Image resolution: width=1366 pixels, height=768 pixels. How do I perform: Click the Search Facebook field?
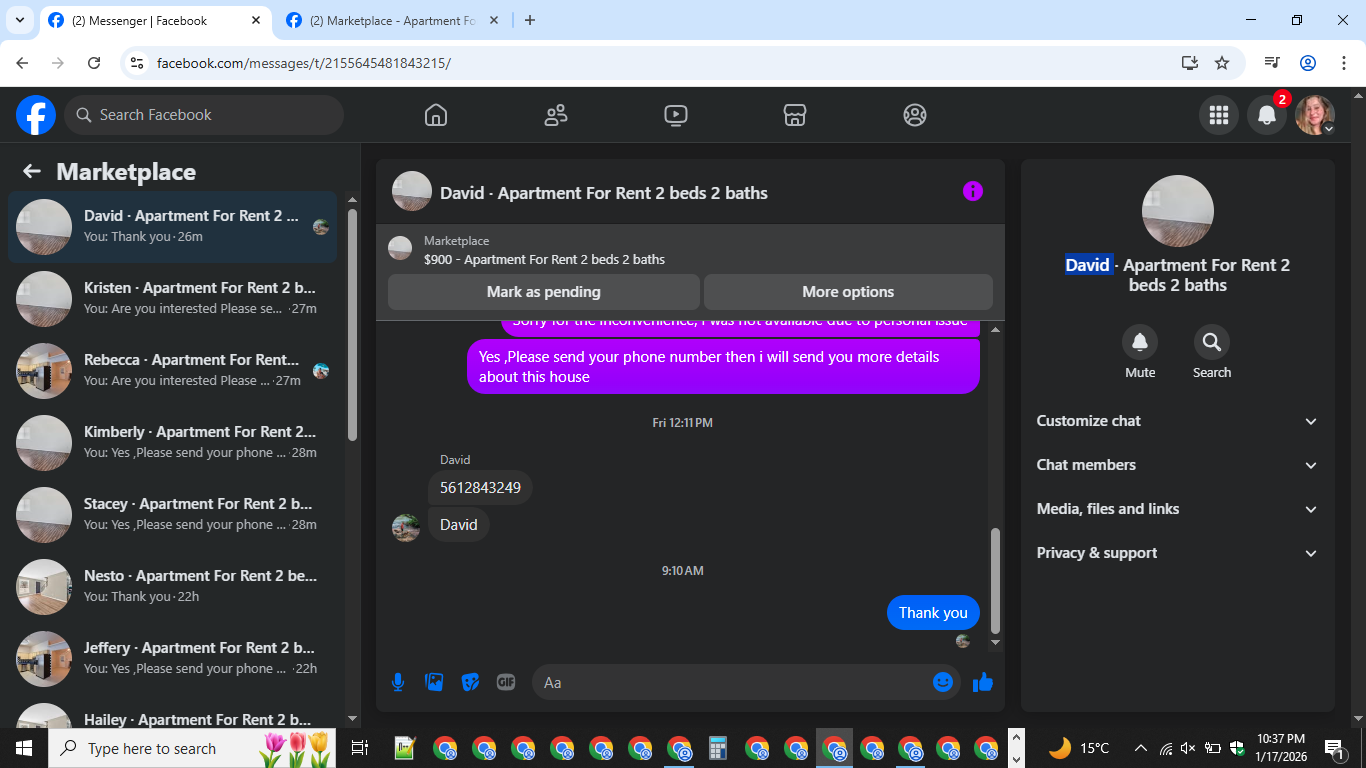point(204,115)
